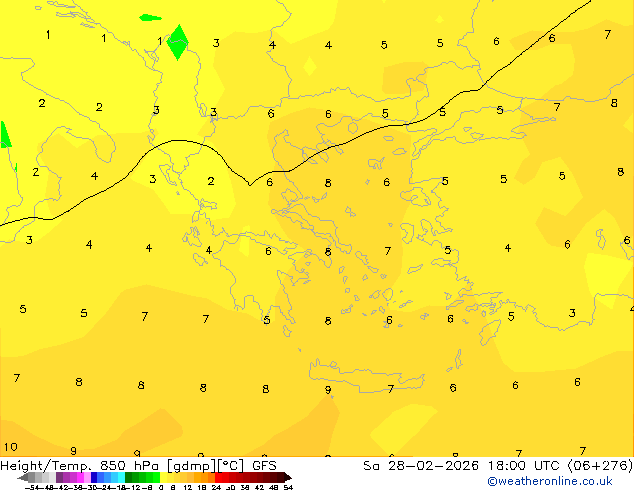Pick the magenta legend swatch
This screenshot has height=490, width=634.
pyautogui.click(x=80, y=477)
